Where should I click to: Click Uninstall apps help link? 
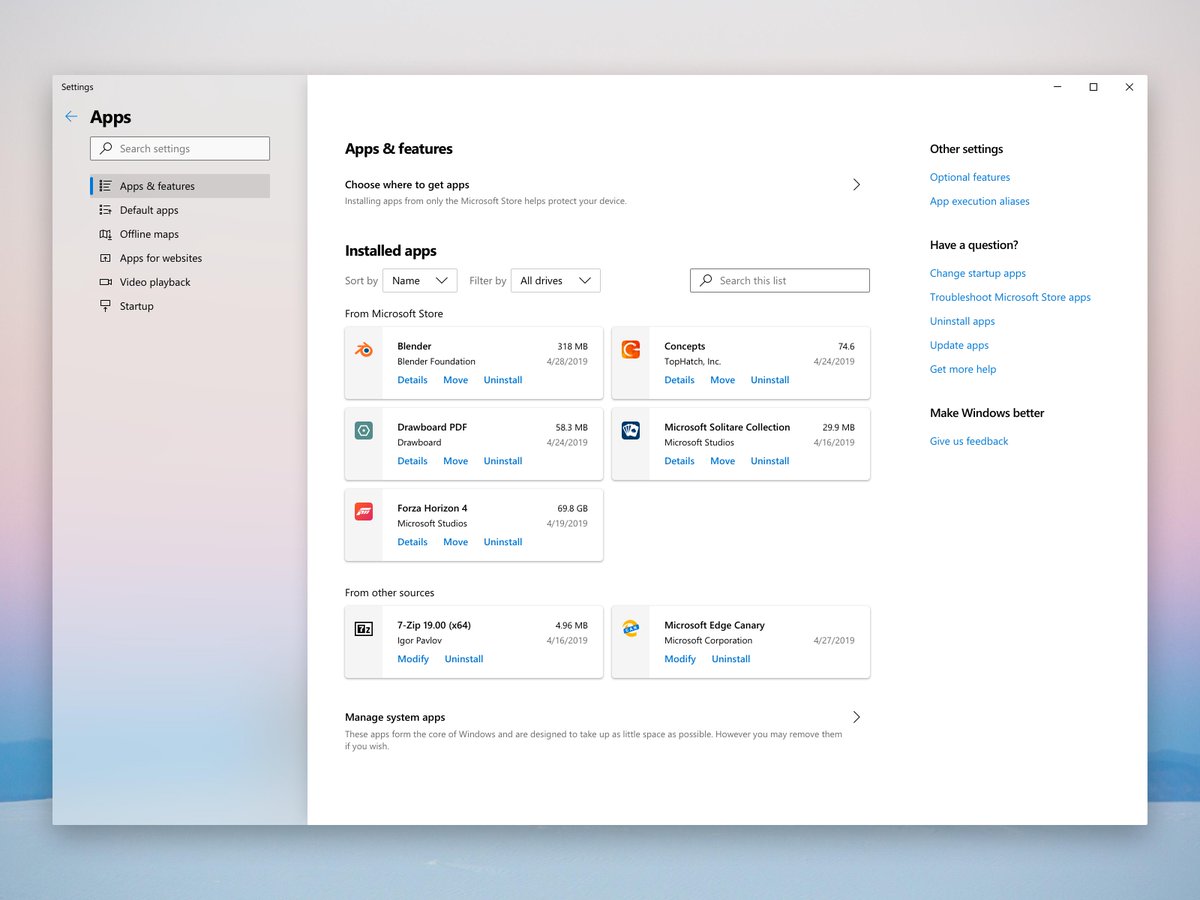962,321
